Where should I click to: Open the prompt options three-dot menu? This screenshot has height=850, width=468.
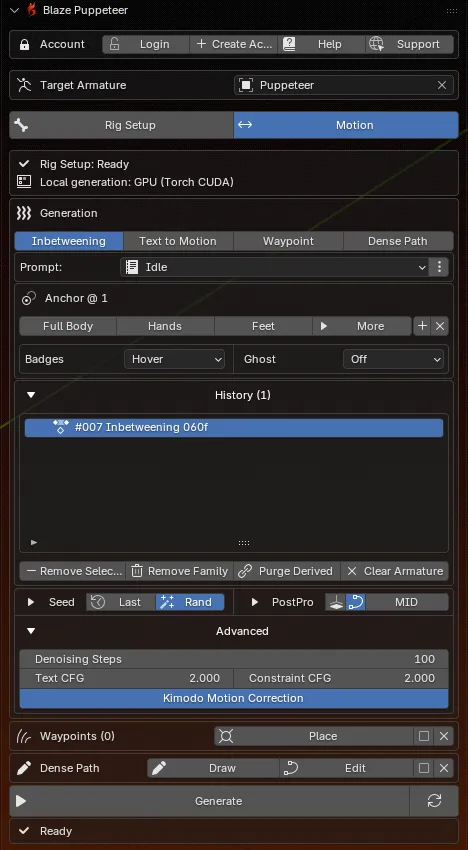[439, 267]
